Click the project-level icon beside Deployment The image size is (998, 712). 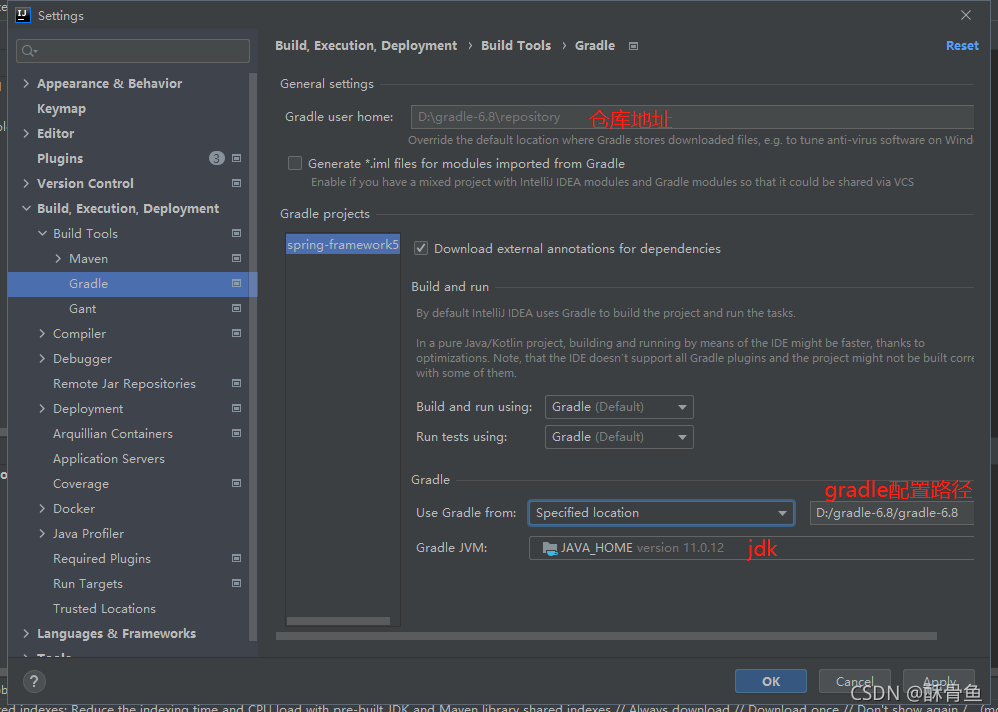click(237, 408)
